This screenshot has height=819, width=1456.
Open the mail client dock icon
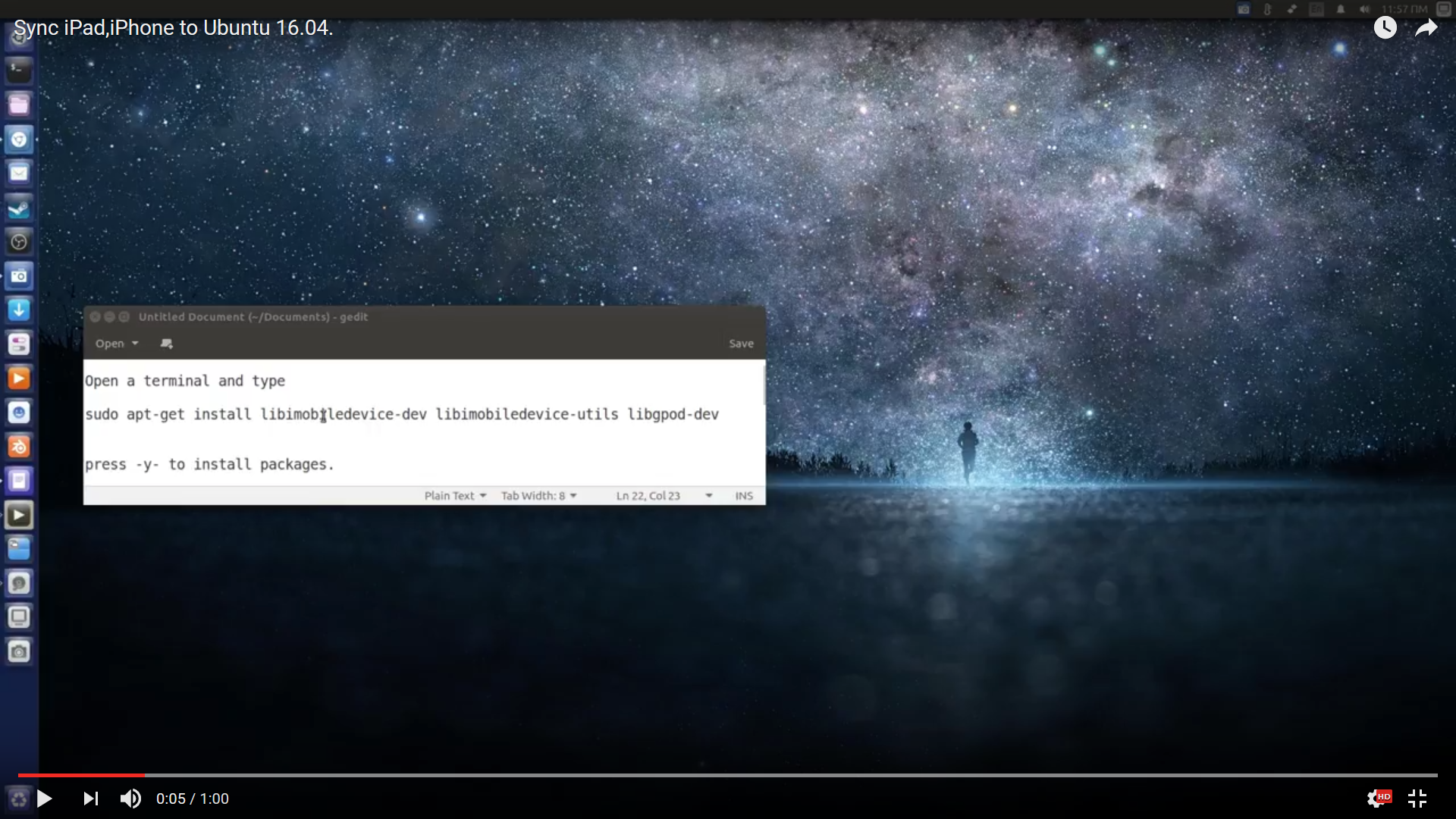19,173
